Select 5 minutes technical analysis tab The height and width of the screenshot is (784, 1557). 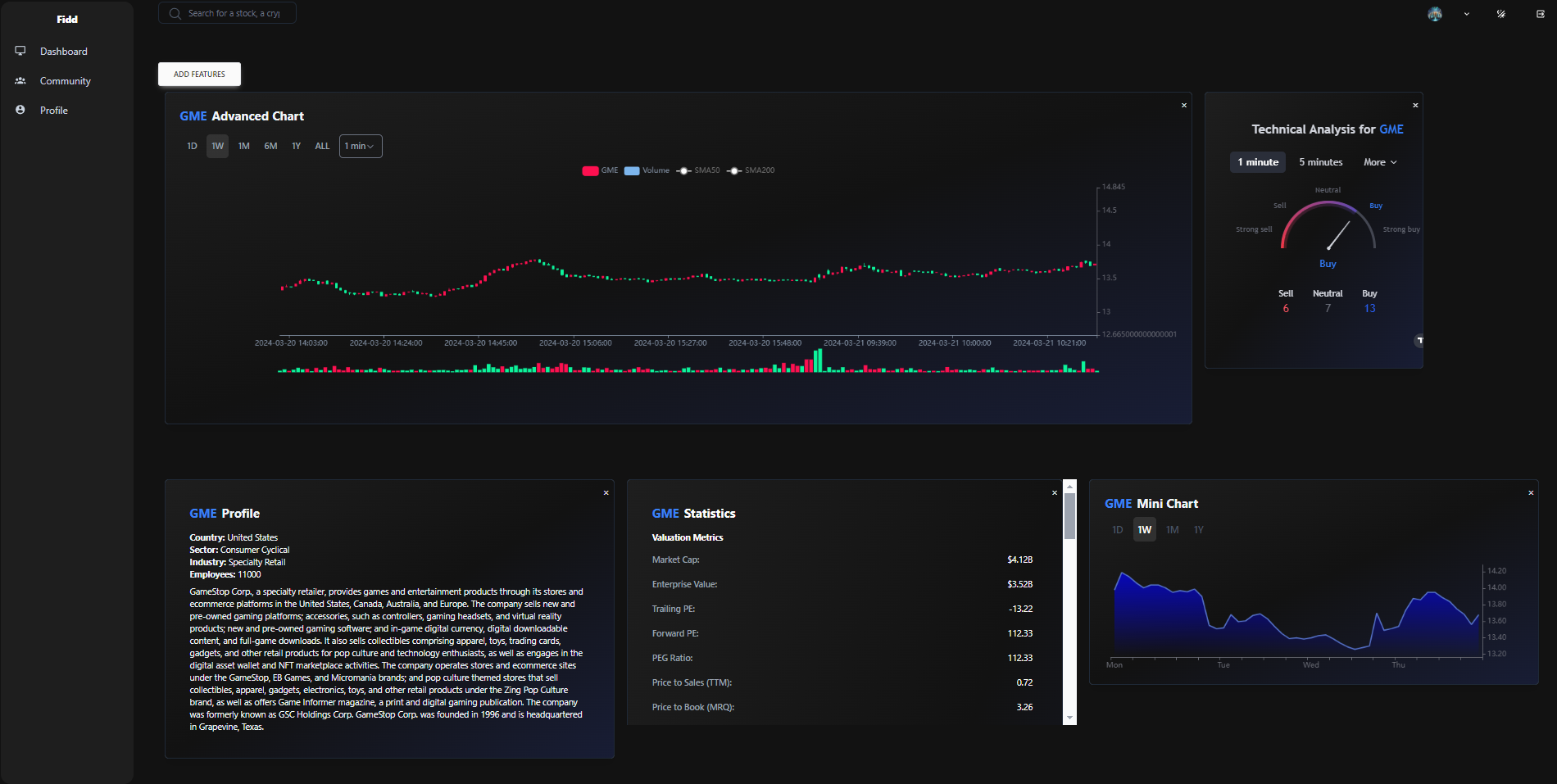coord(1321,162)
